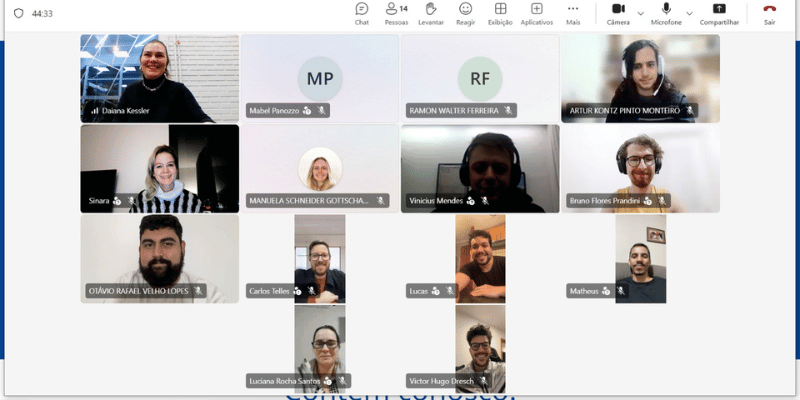
Task: Select Manuela Schneider's profile photo
Action: [320, 169]
